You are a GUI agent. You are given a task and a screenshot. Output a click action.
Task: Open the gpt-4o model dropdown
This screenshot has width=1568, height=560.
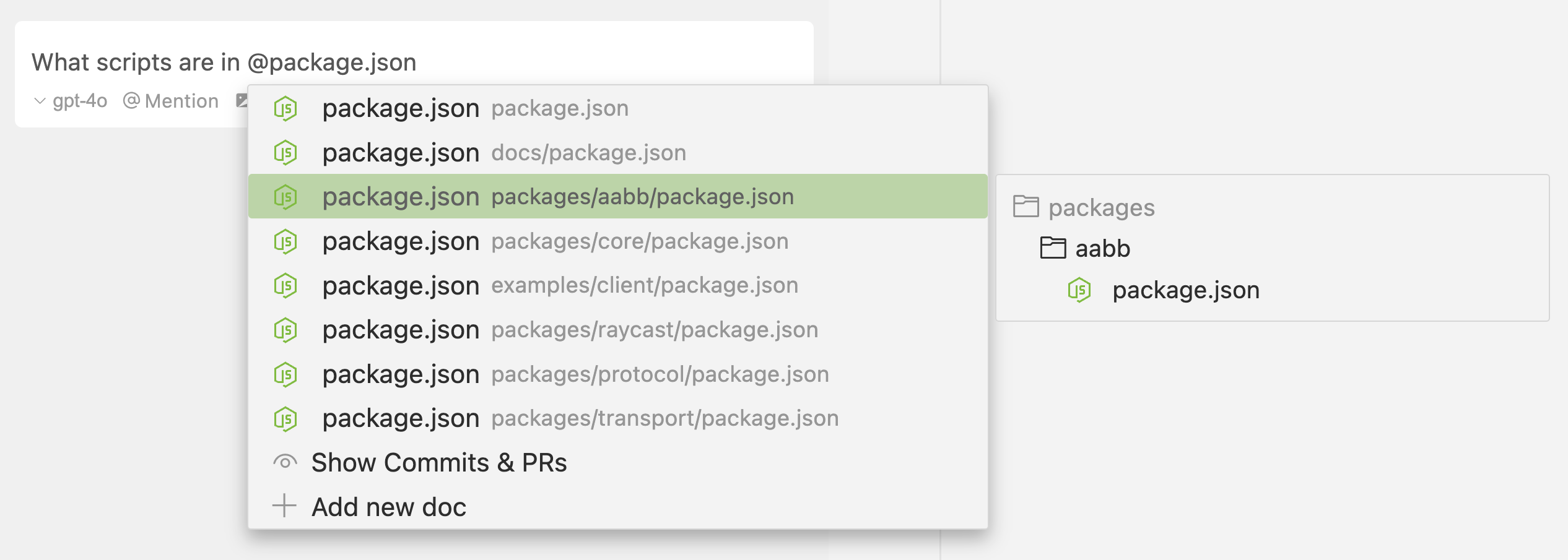(80, 101)
